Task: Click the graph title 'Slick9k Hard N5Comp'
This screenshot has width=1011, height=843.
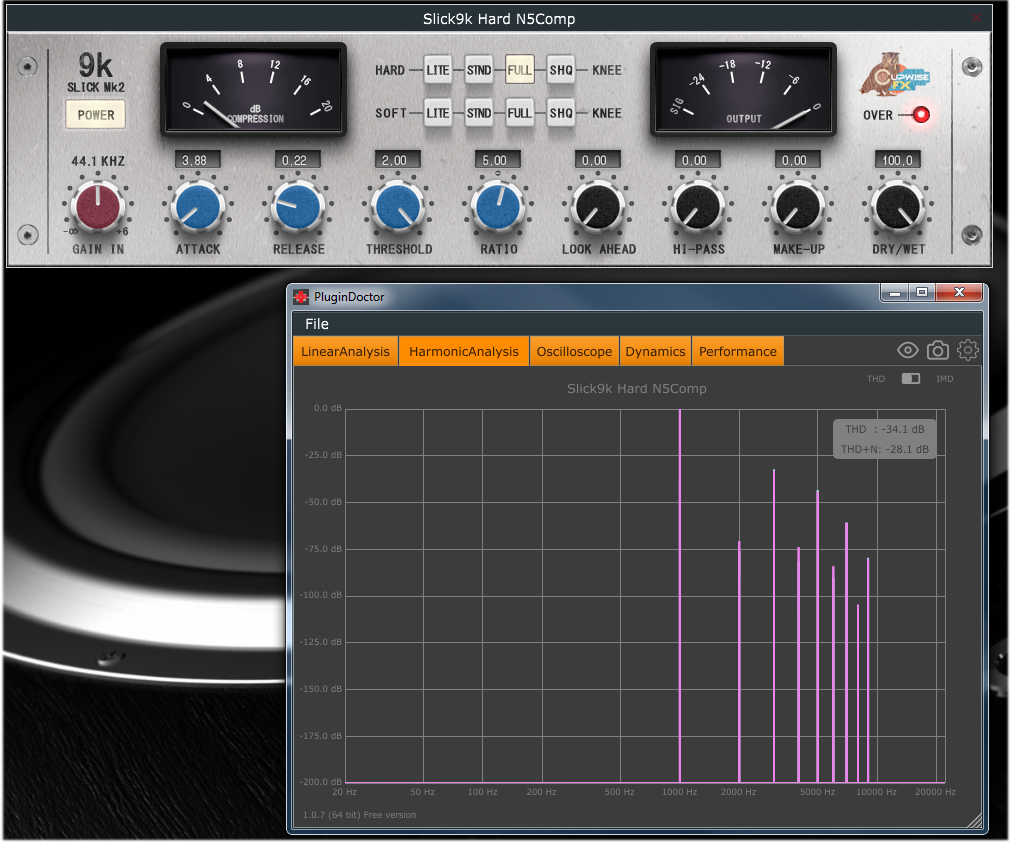Action: (636, 388)
